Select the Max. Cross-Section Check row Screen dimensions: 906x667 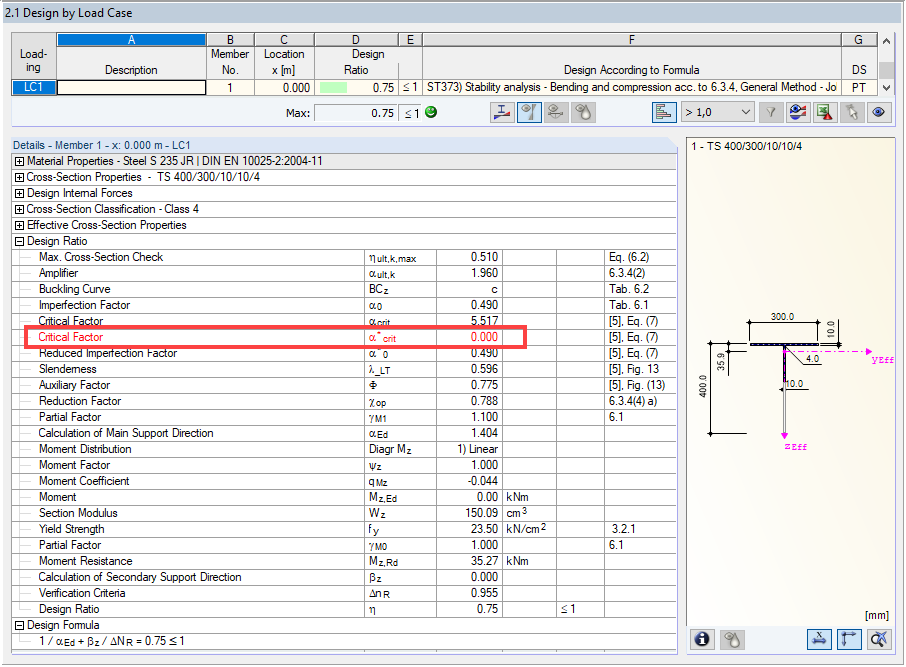pos(344,257)
